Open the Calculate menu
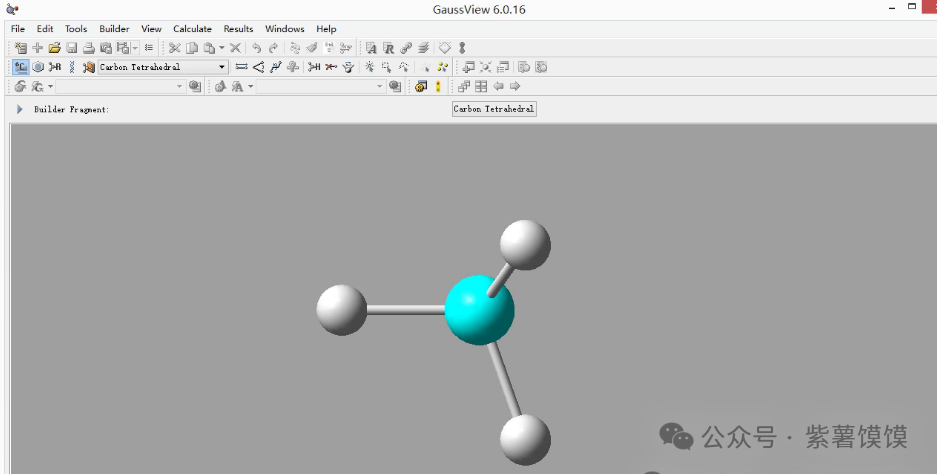This screenshot has height=474, width=937. coord(192,29)
